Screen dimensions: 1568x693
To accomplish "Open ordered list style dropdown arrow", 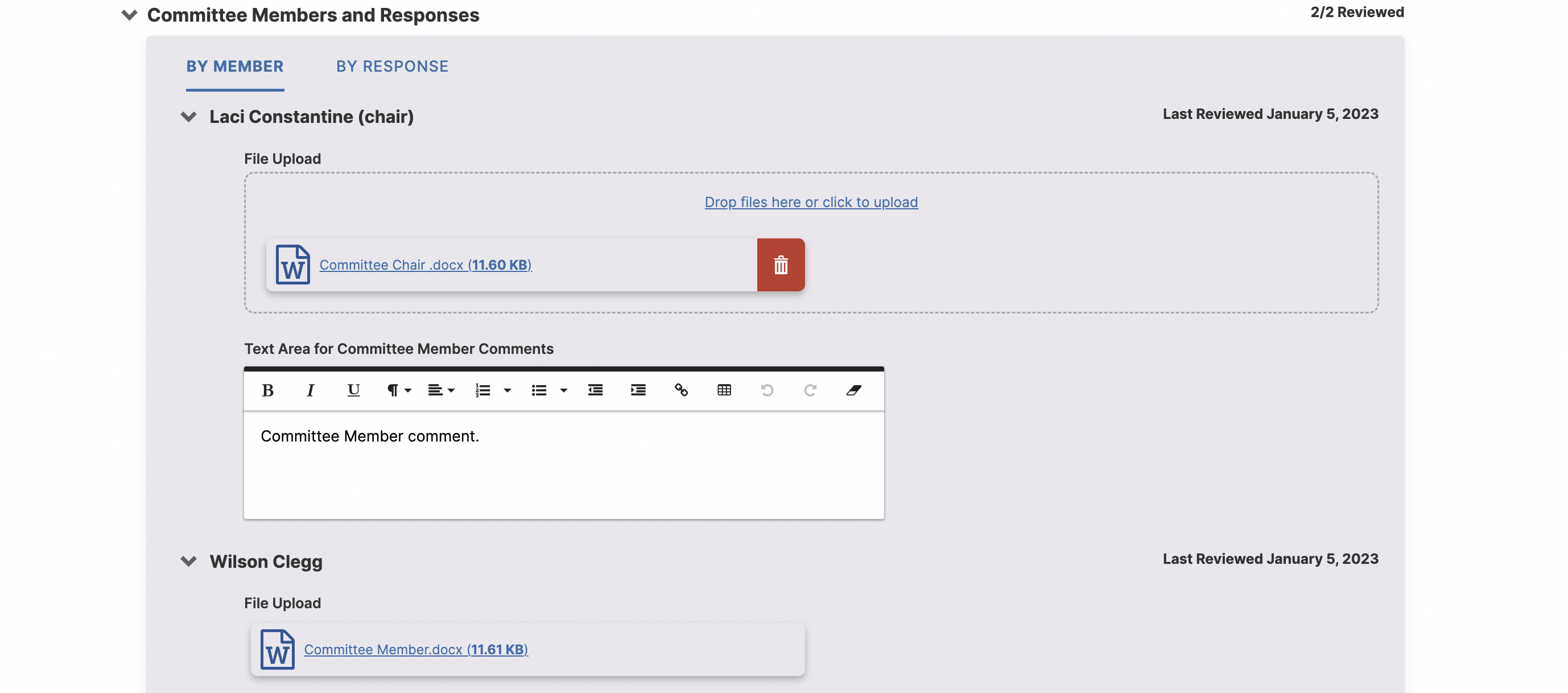I will pos(507,390).
